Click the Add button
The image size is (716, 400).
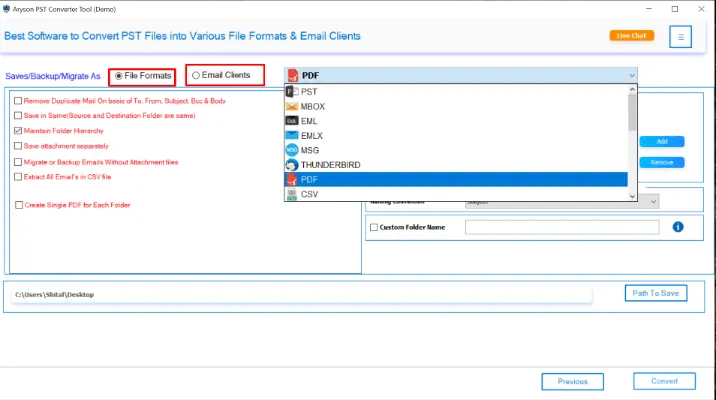click(662, 142)
